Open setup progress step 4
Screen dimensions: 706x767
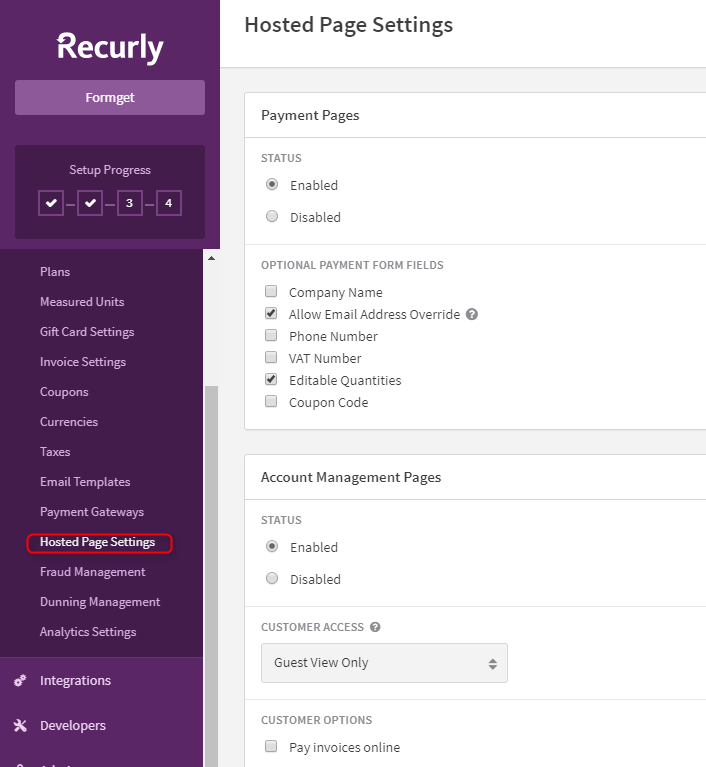click(168, 203)
